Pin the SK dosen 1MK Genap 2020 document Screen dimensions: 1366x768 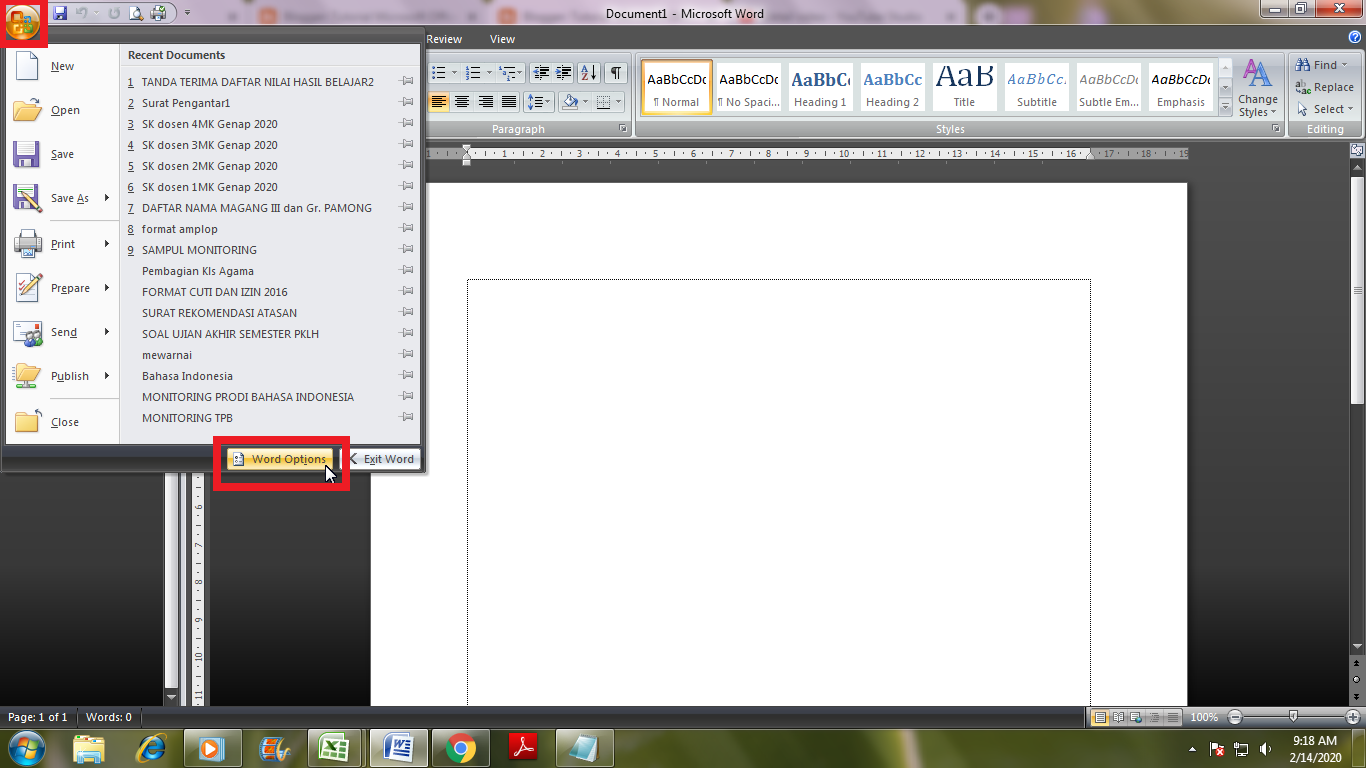pos(407,187)
